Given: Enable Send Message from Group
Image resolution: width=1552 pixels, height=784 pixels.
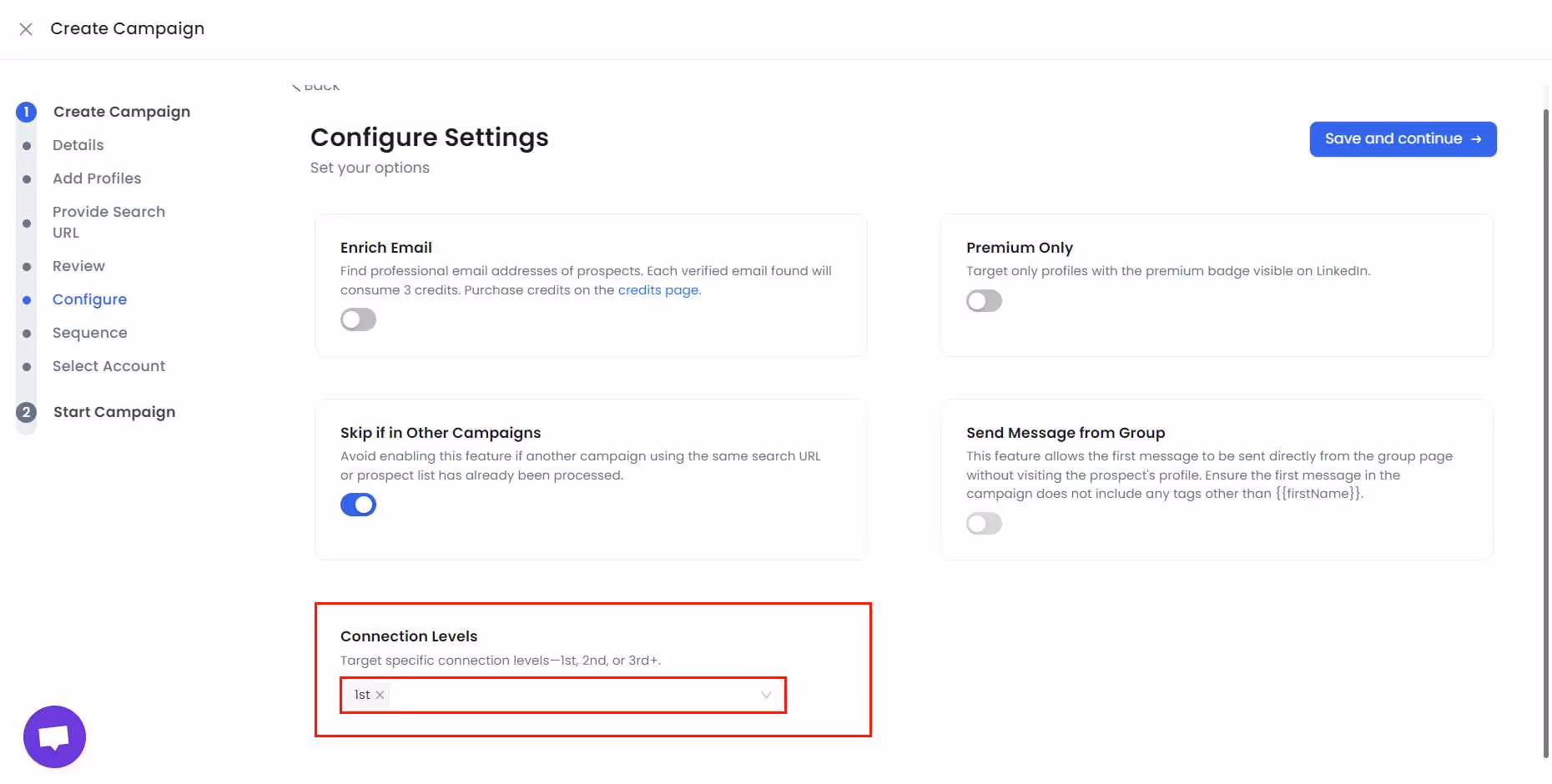Looking at the screenshot, I should click(984, 524).
